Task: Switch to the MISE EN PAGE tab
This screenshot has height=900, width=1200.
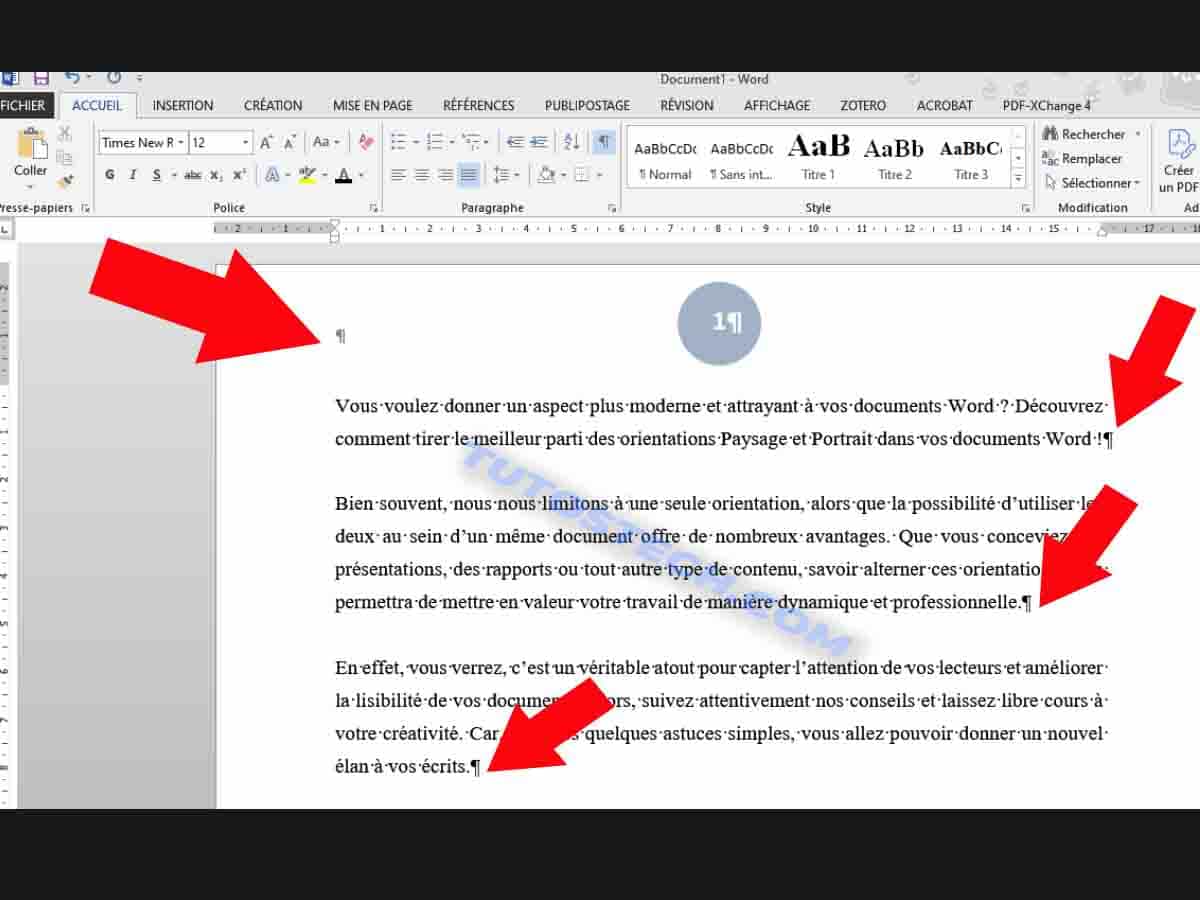Action: [373, 105]
